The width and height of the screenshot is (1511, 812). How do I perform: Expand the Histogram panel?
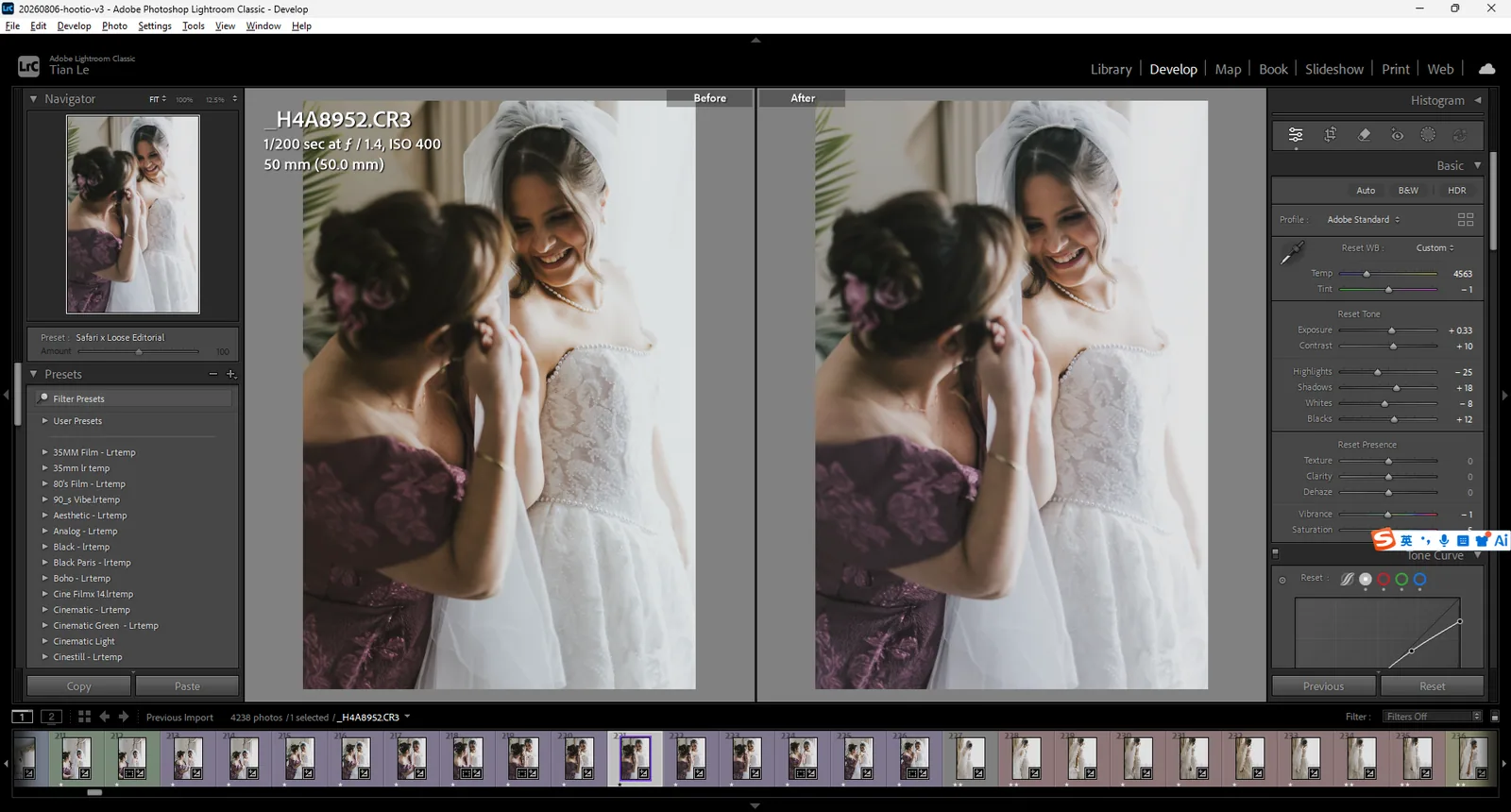[1478, 100]
